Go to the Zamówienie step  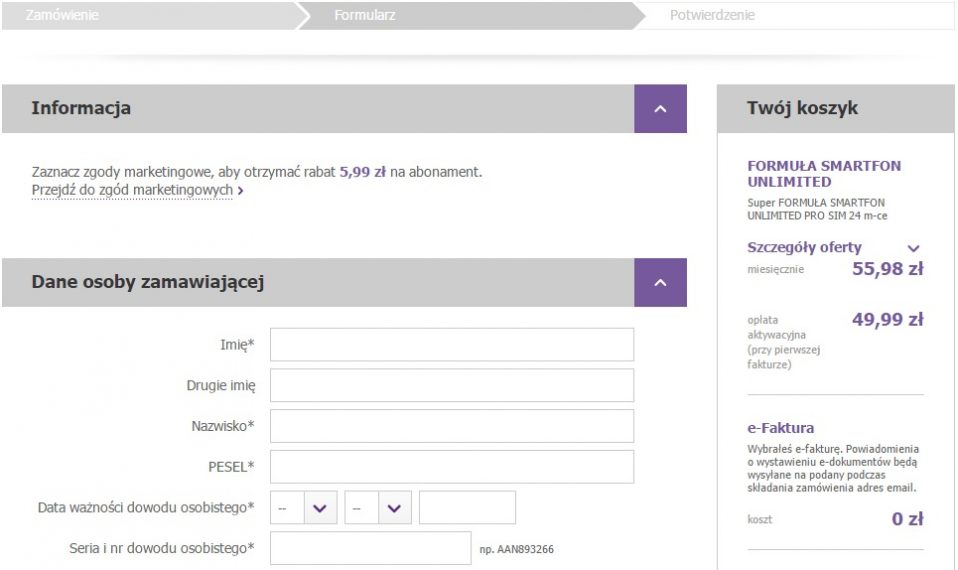[62, 15]
